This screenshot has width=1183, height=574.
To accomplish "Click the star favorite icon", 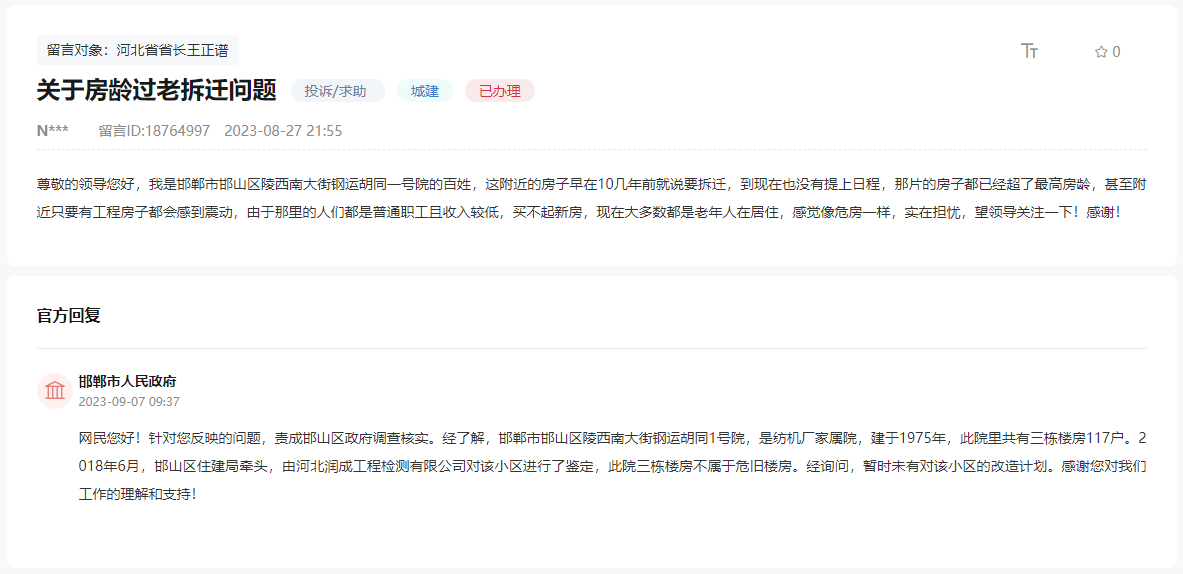I will pyautogui.click(x=1101, y=52).
